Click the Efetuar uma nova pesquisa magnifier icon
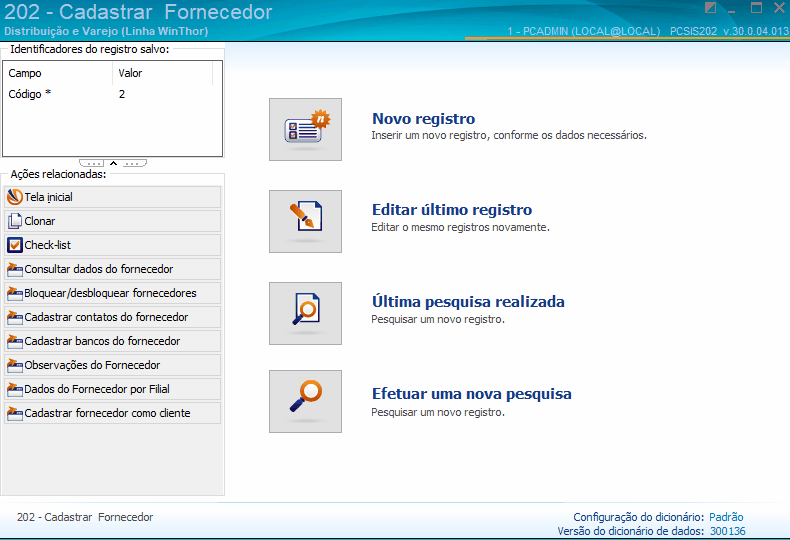The image size is (790, 540). pos(305,401)
